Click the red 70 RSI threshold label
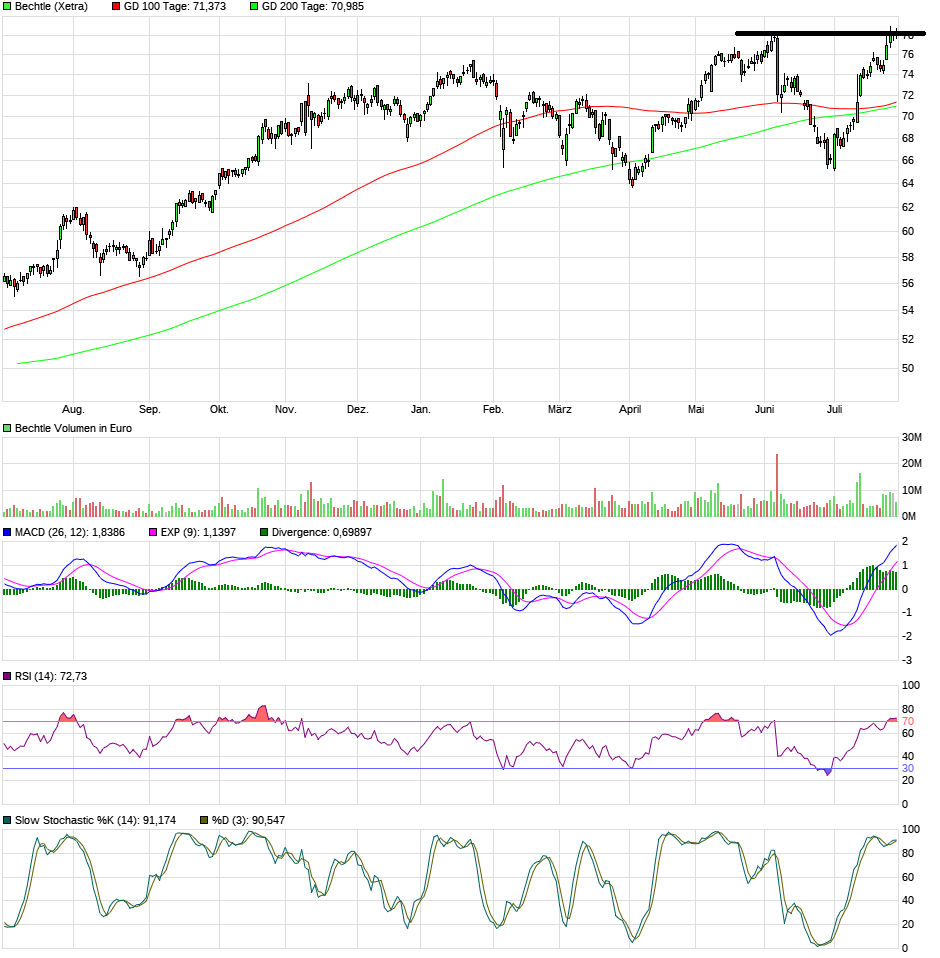Image resolution: width=940 pixels, height=958 pixels. pos(908,721)
